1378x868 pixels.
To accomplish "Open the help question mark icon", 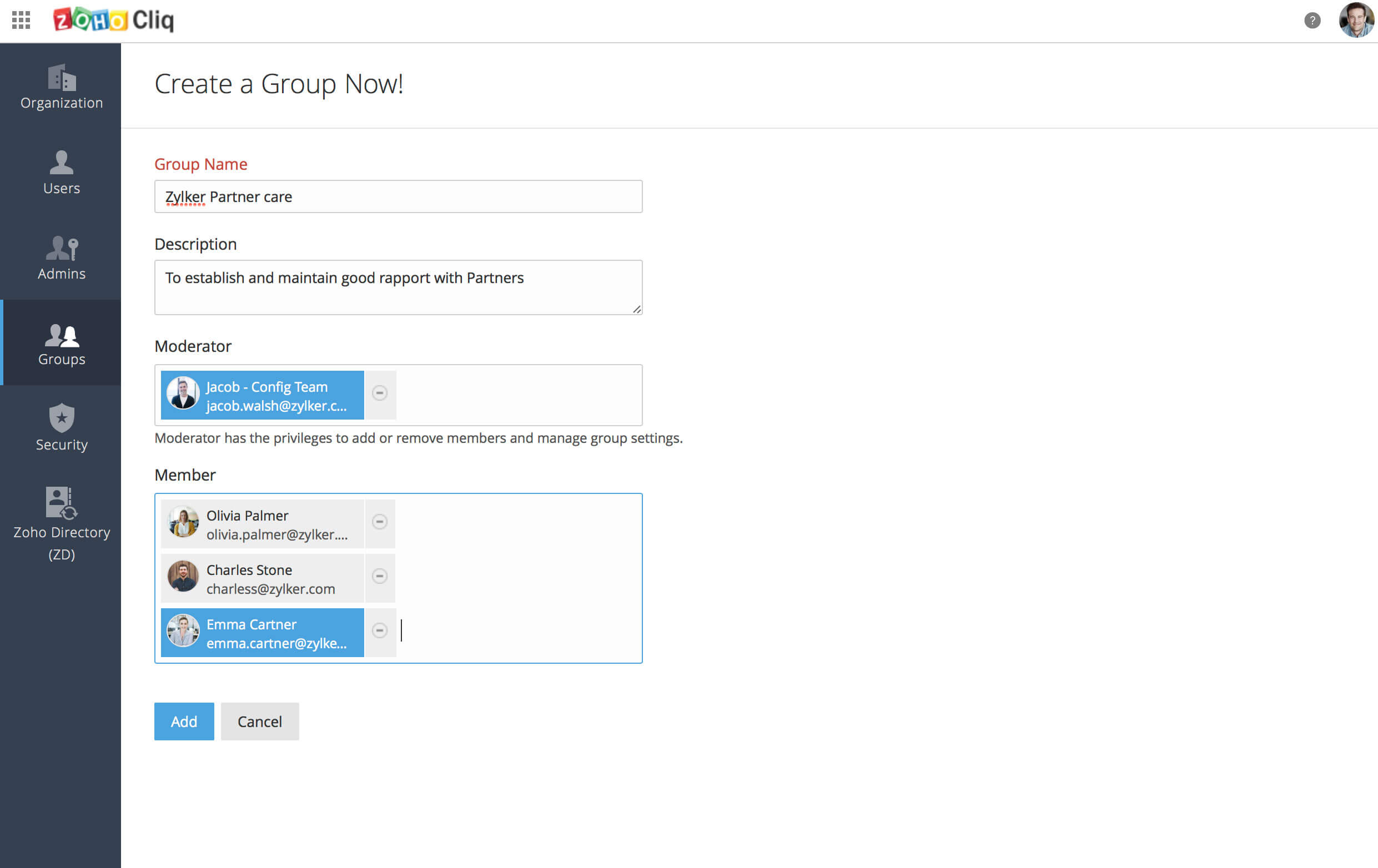I will tap(1311, 21).
